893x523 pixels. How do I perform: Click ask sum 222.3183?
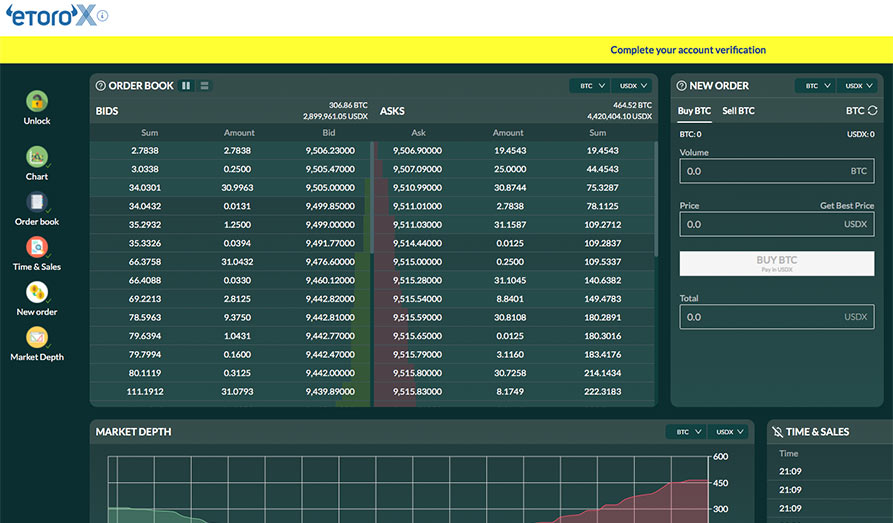click(603, 392)
